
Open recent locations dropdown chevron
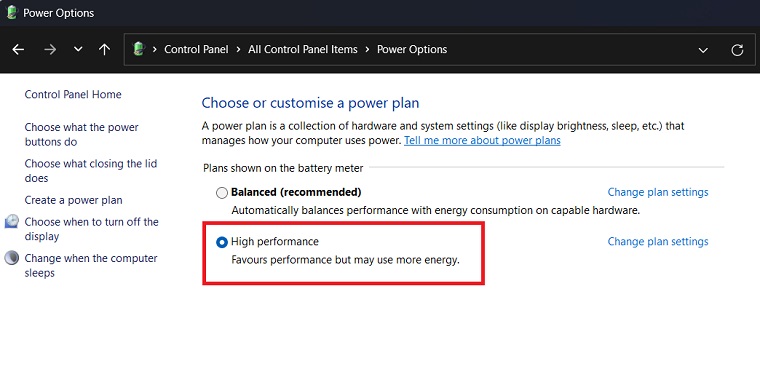(78, 49)
